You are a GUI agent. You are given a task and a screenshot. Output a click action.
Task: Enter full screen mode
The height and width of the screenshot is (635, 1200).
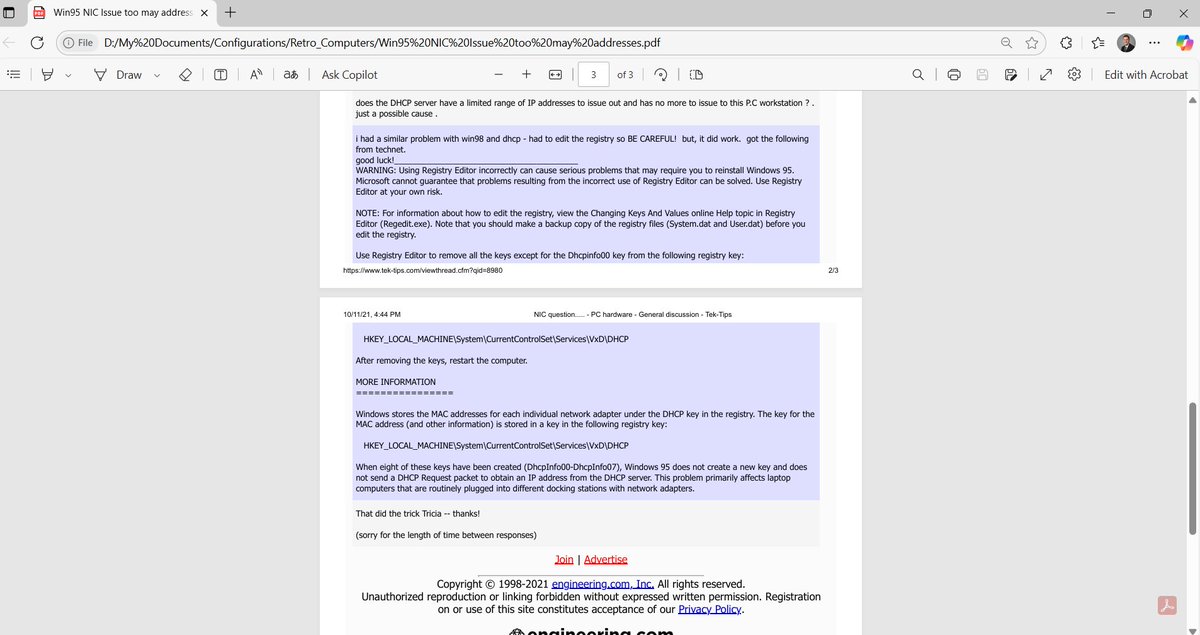coord(1046,74)
